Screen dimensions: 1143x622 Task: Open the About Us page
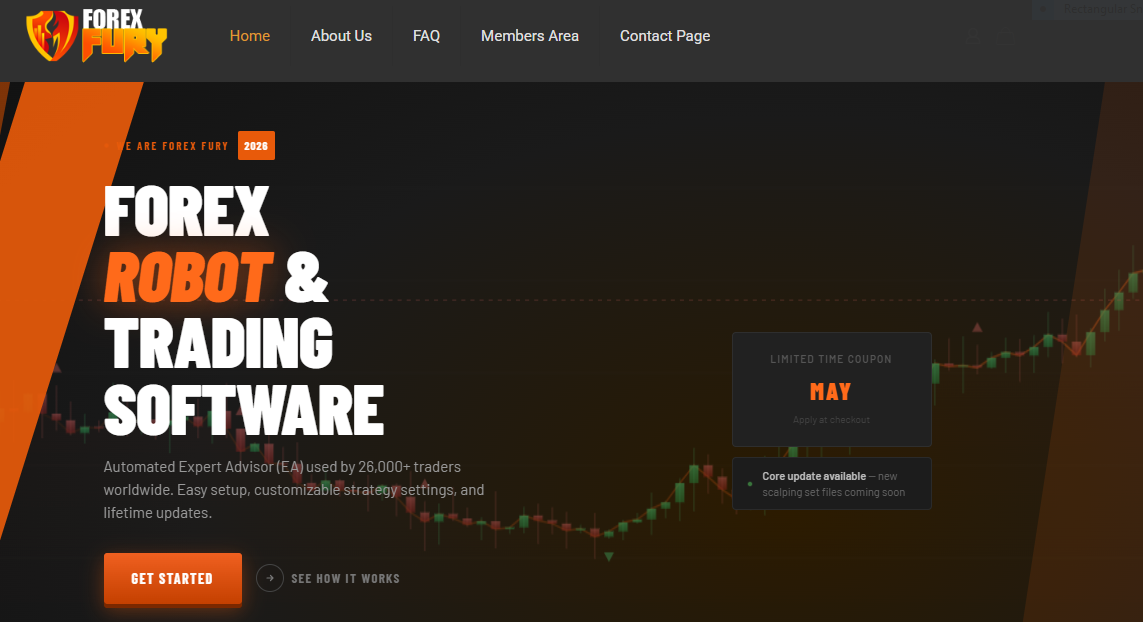click(x=341, y=36)
